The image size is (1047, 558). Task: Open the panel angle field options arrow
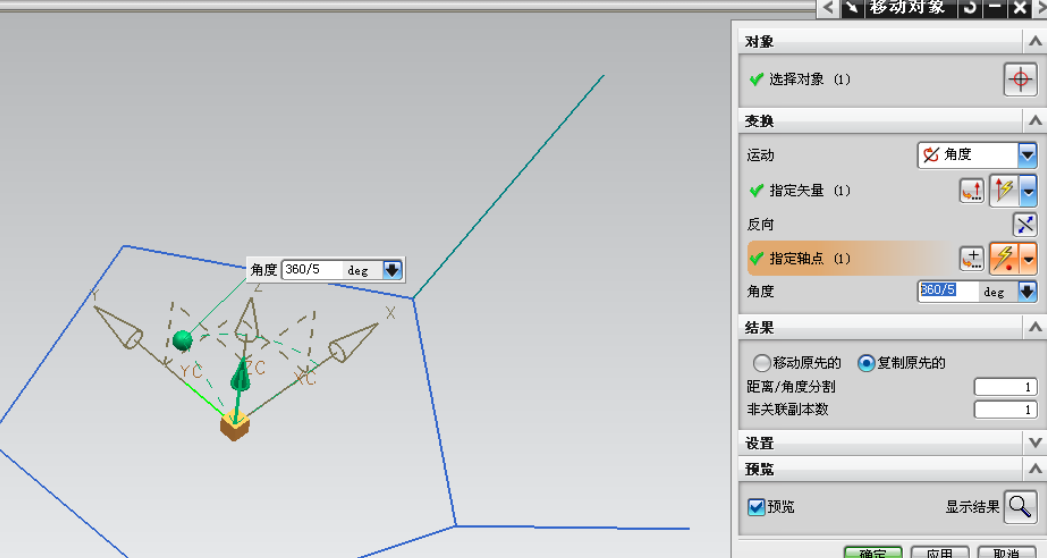point(1027,291)
